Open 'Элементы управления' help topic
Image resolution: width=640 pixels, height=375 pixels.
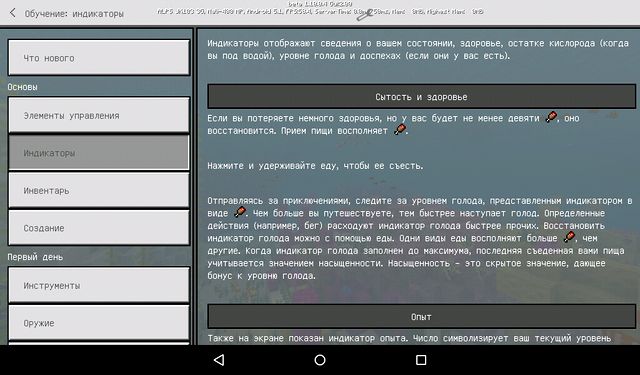click(99, 115)
